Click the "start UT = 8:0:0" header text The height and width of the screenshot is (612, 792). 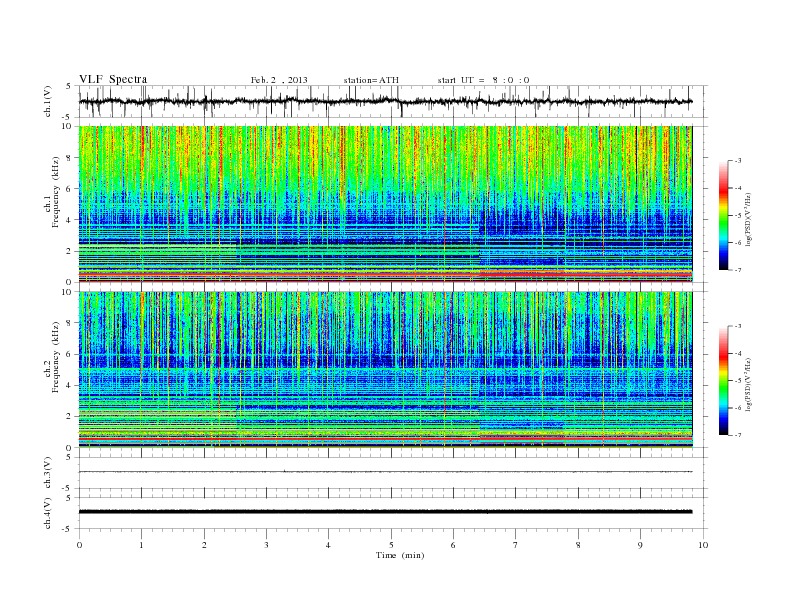click(483, 80)
